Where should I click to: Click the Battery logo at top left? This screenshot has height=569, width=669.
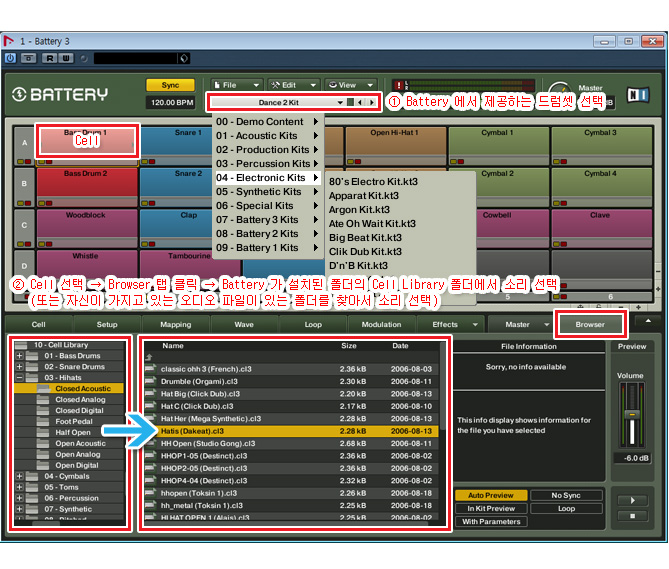(x=59, y=94)
